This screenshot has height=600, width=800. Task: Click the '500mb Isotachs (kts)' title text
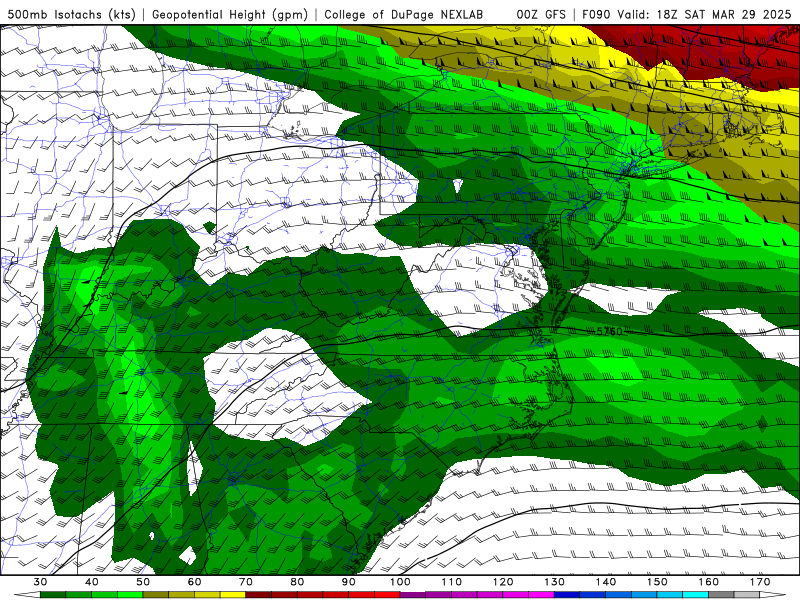coord(71,14)
